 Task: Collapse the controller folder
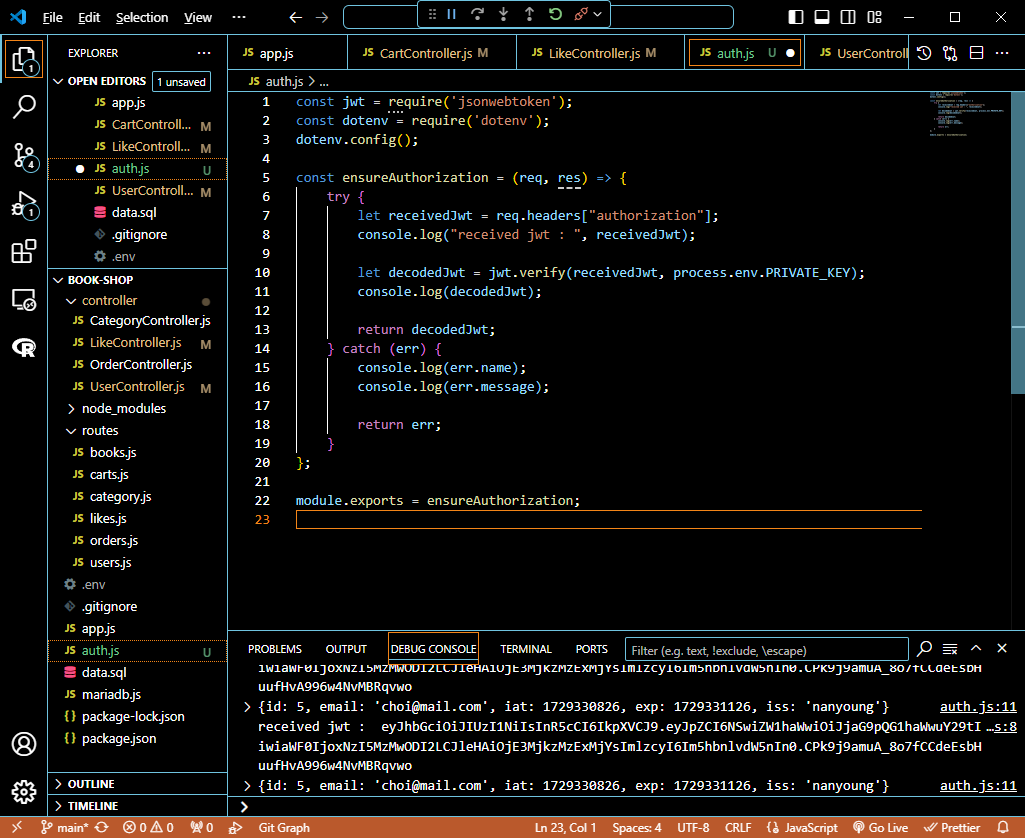71,301
